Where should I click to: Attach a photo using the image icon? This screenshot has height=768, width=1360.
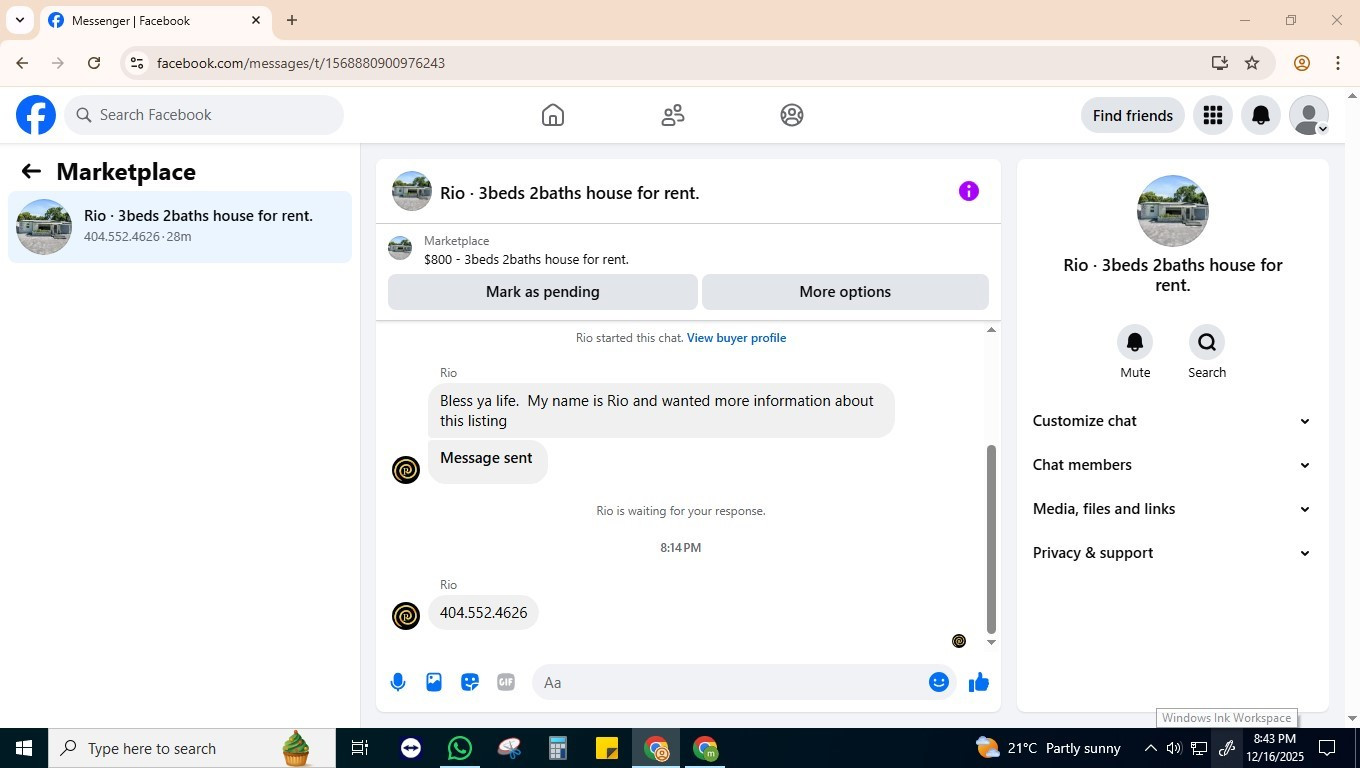coord(434,682)
